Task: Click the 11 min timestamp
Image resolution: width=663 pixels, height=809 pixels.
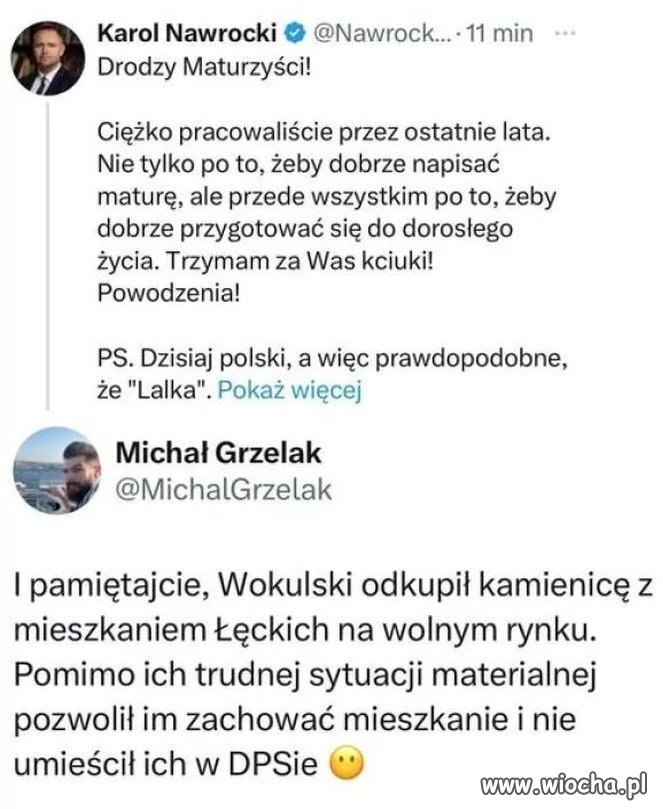Action: click(499, 34)
